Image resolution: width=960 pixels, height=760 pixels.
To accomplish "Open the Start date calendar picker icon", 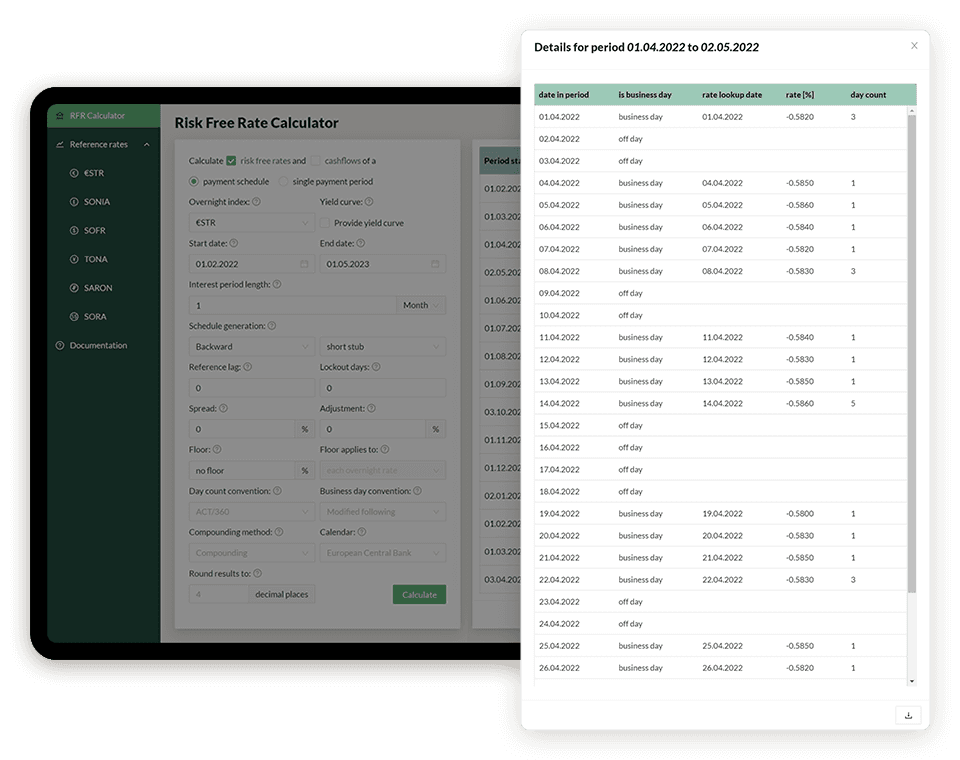I will tap(304, 264).
